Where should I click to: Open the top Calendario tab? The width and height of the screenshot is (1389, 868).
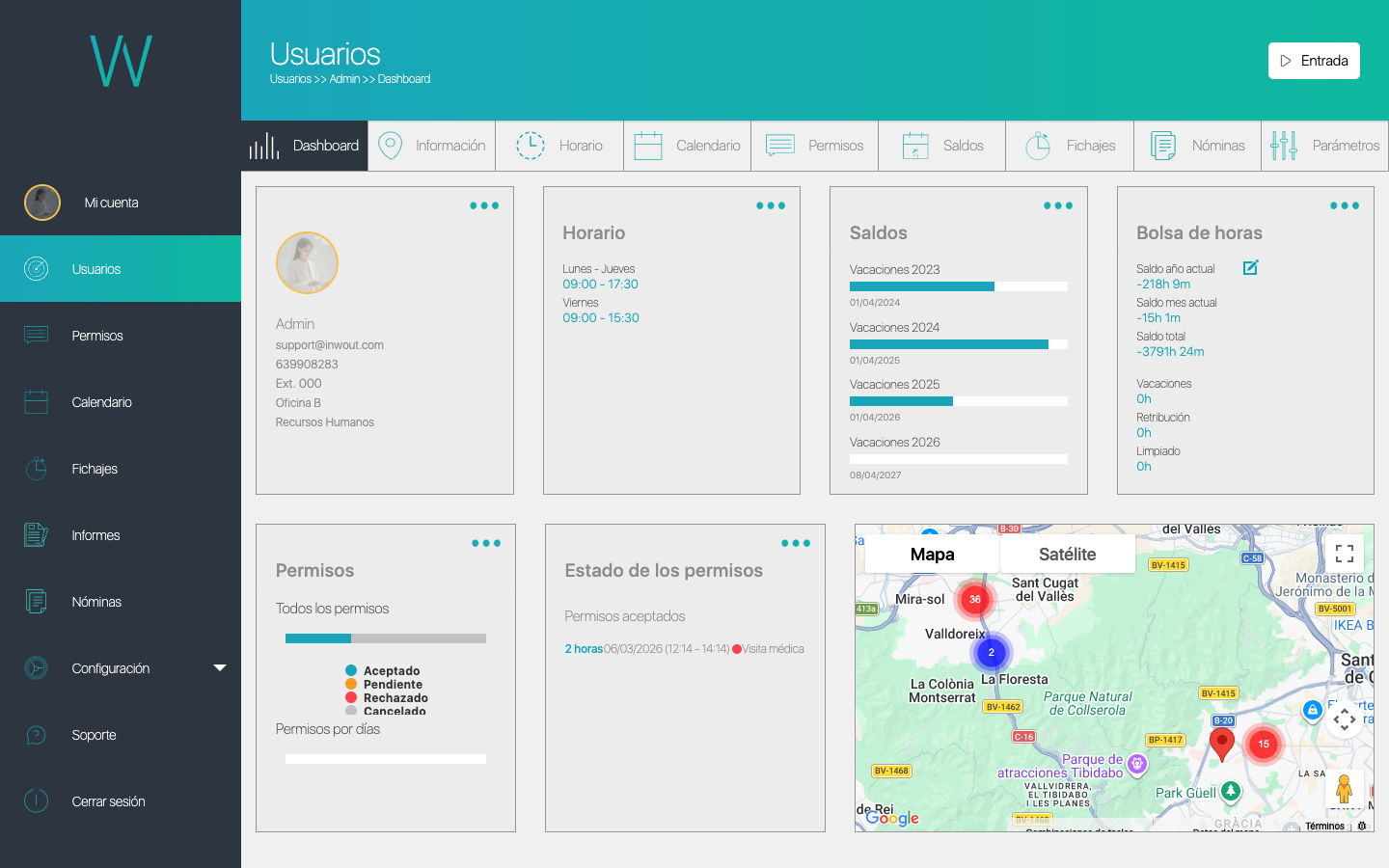coord(688,146)
